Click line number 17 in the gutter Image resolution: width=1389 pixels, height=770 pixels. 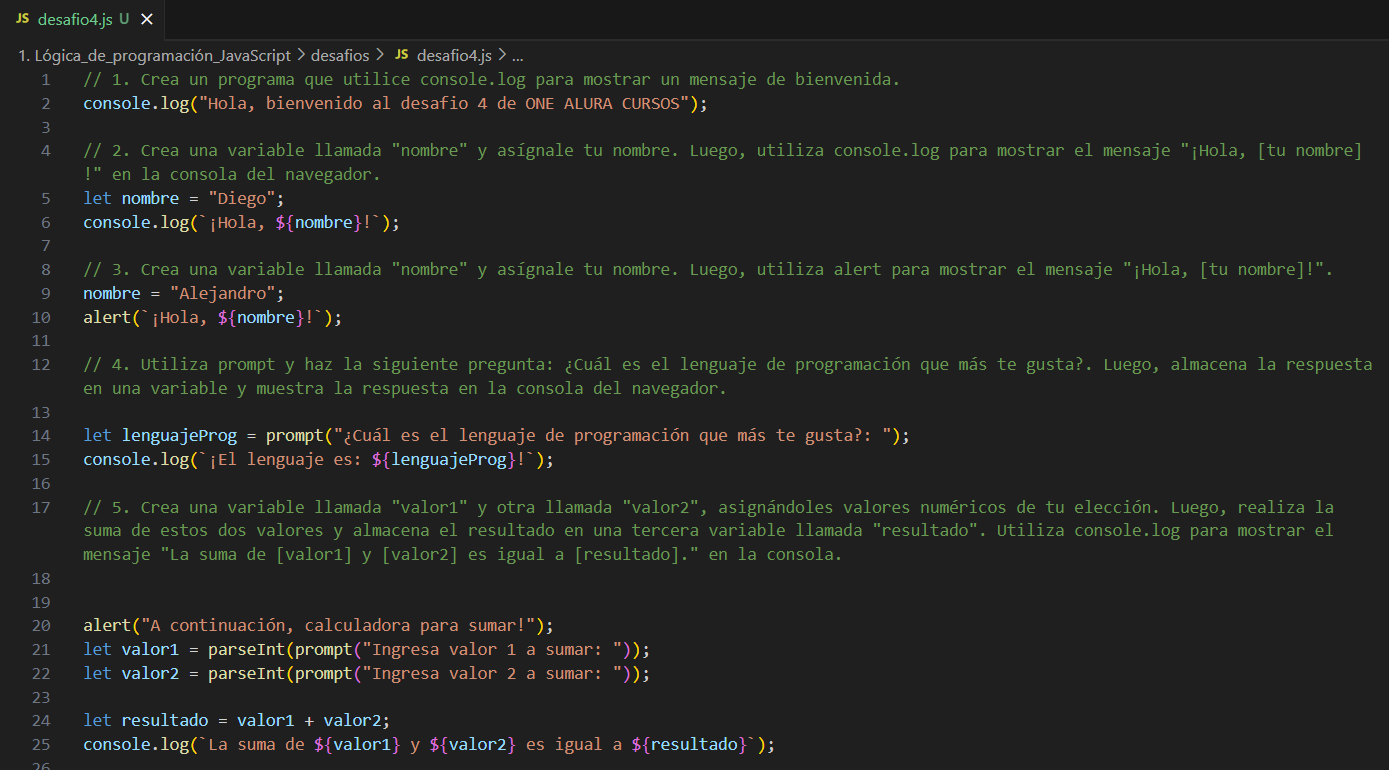[41, 507]
